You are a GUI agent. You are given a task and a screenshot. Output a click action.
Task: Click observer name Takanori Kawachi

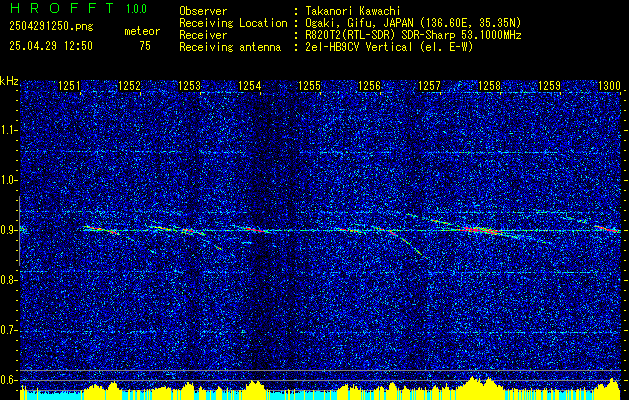tap(352, 11)
